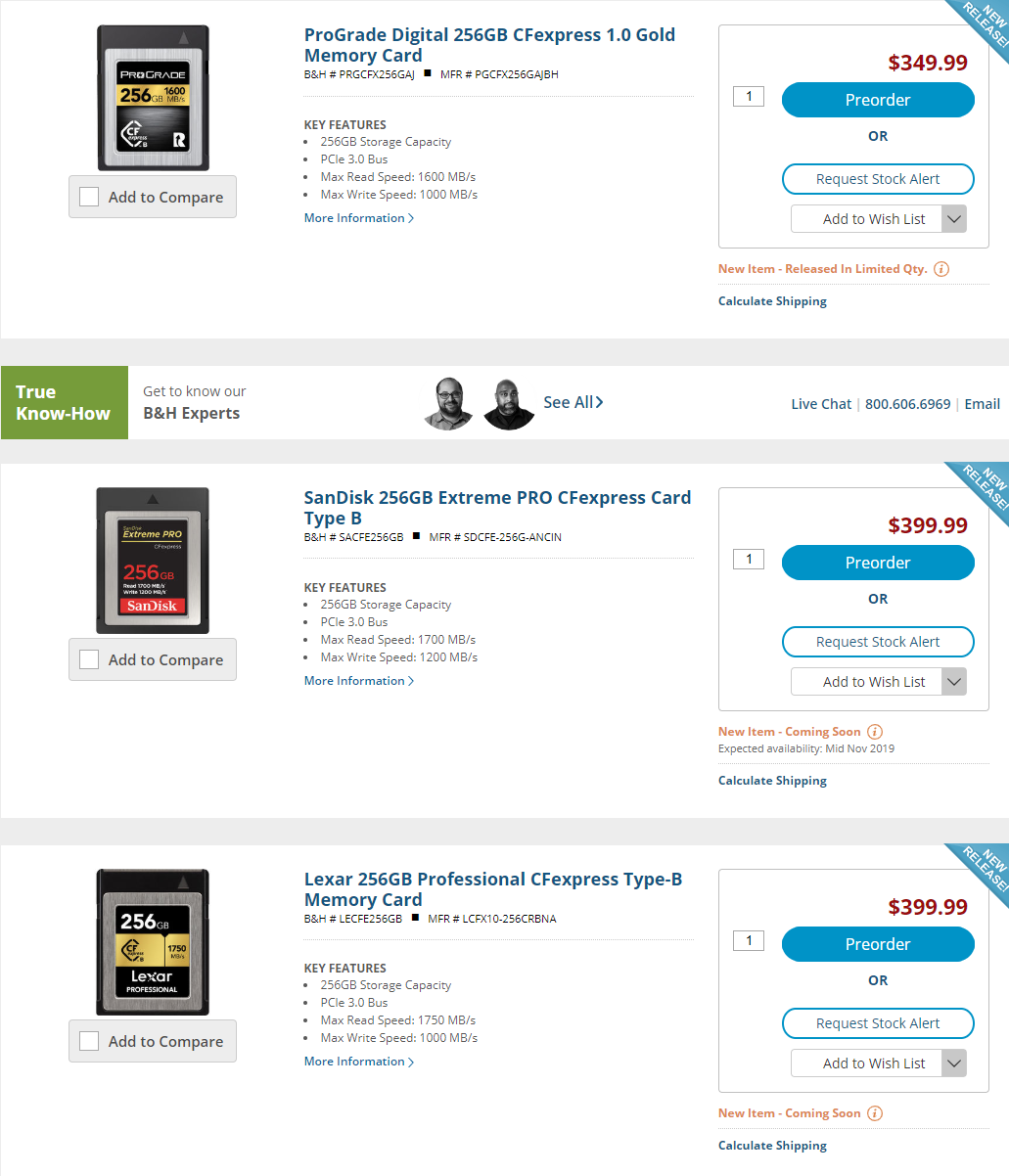Viewport: 1009px width, 1176px height.
Task: Open the Lexar Professional card image
Action: tap(153, 941)
